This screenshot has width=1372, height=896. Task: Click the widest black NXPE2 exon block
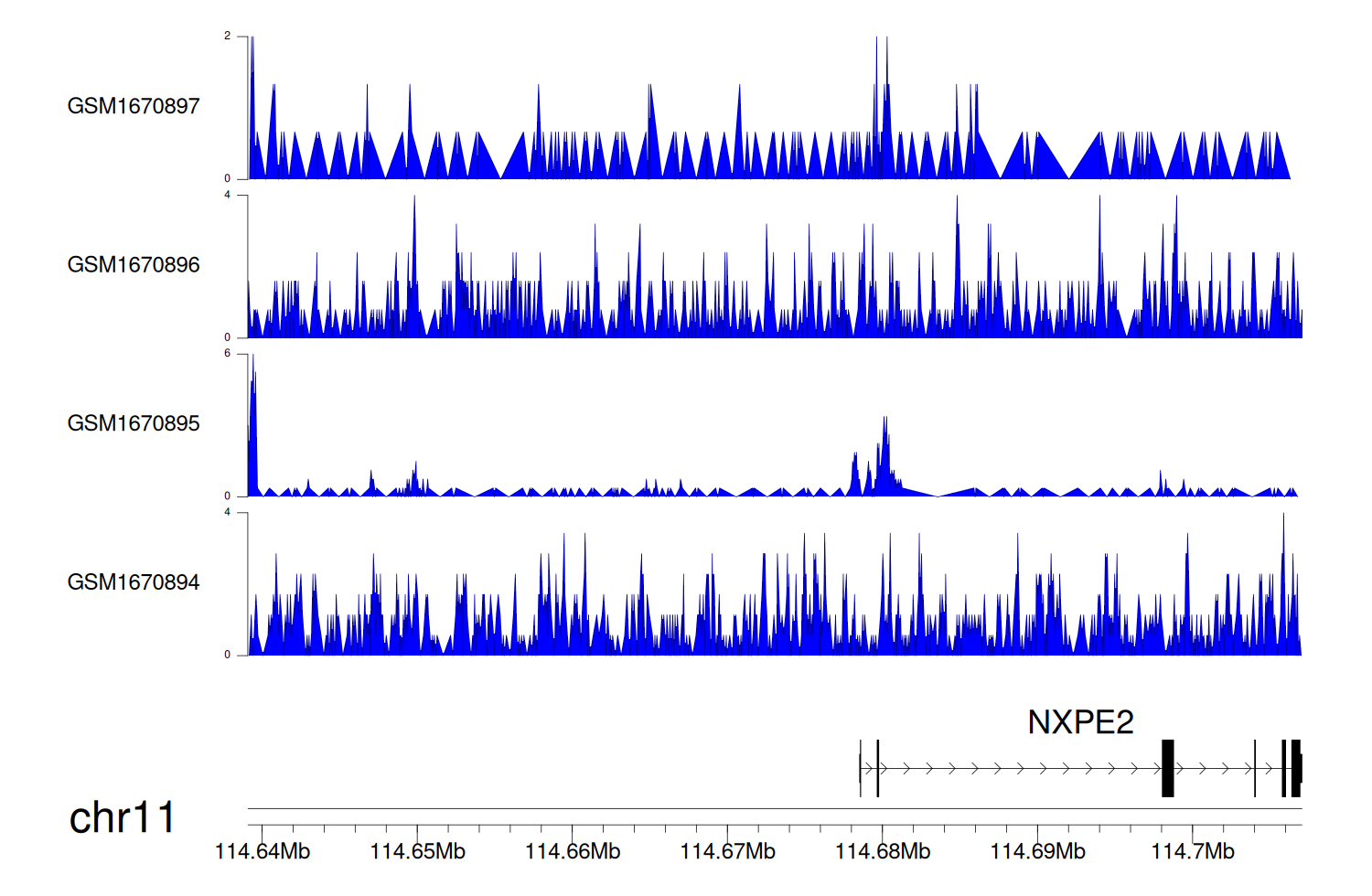pyautogui.click(x=1167, y=769)
